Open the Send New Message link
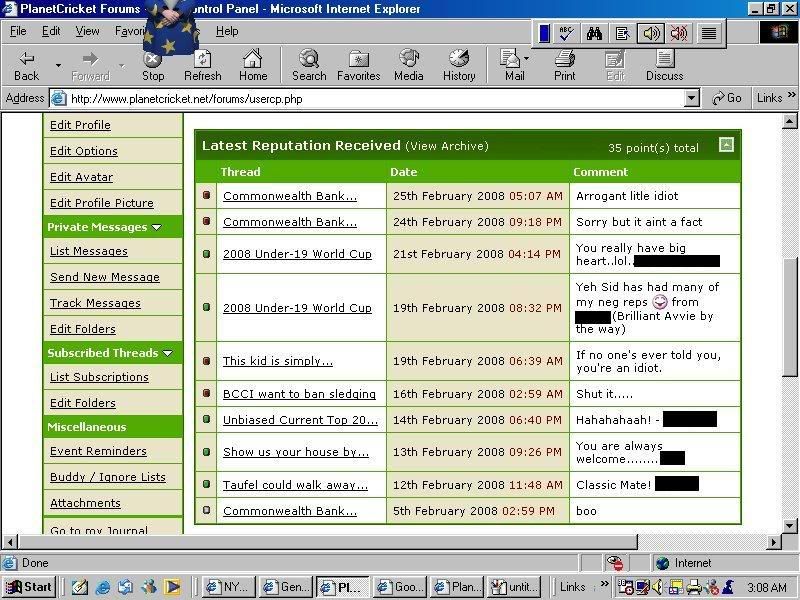 (105, 277)
